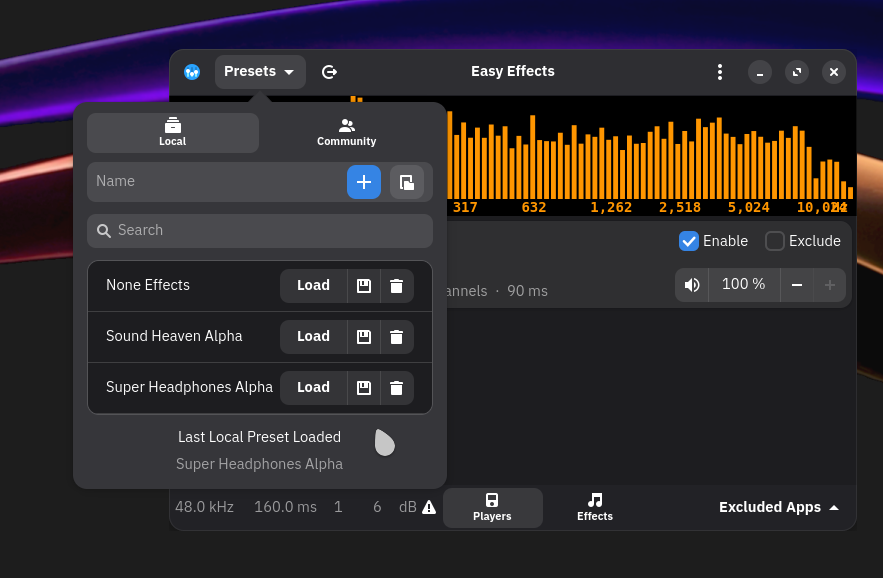This screenshot has height=578, width=883.
Task: Delete the Sound Heaven Alpha preset
Action: click(x=396, y=336)
